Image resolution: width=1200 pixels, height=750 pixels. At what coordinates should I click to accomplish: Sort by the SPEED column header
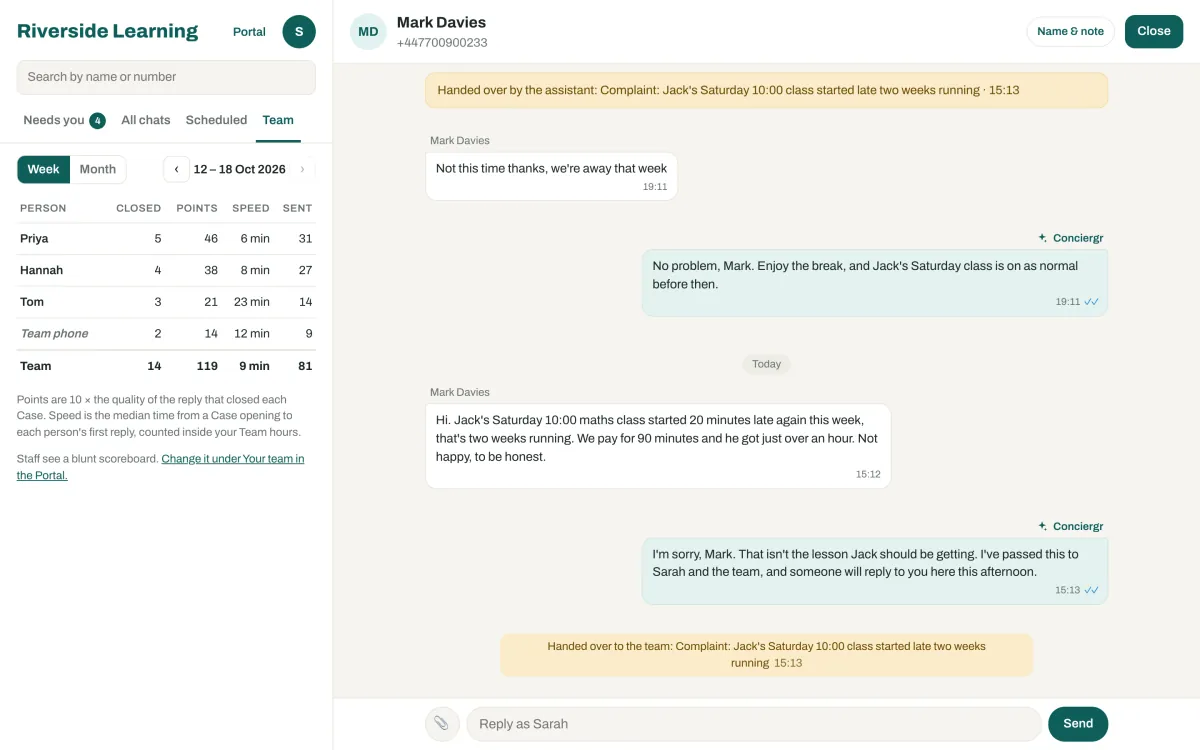coord(251,208)
